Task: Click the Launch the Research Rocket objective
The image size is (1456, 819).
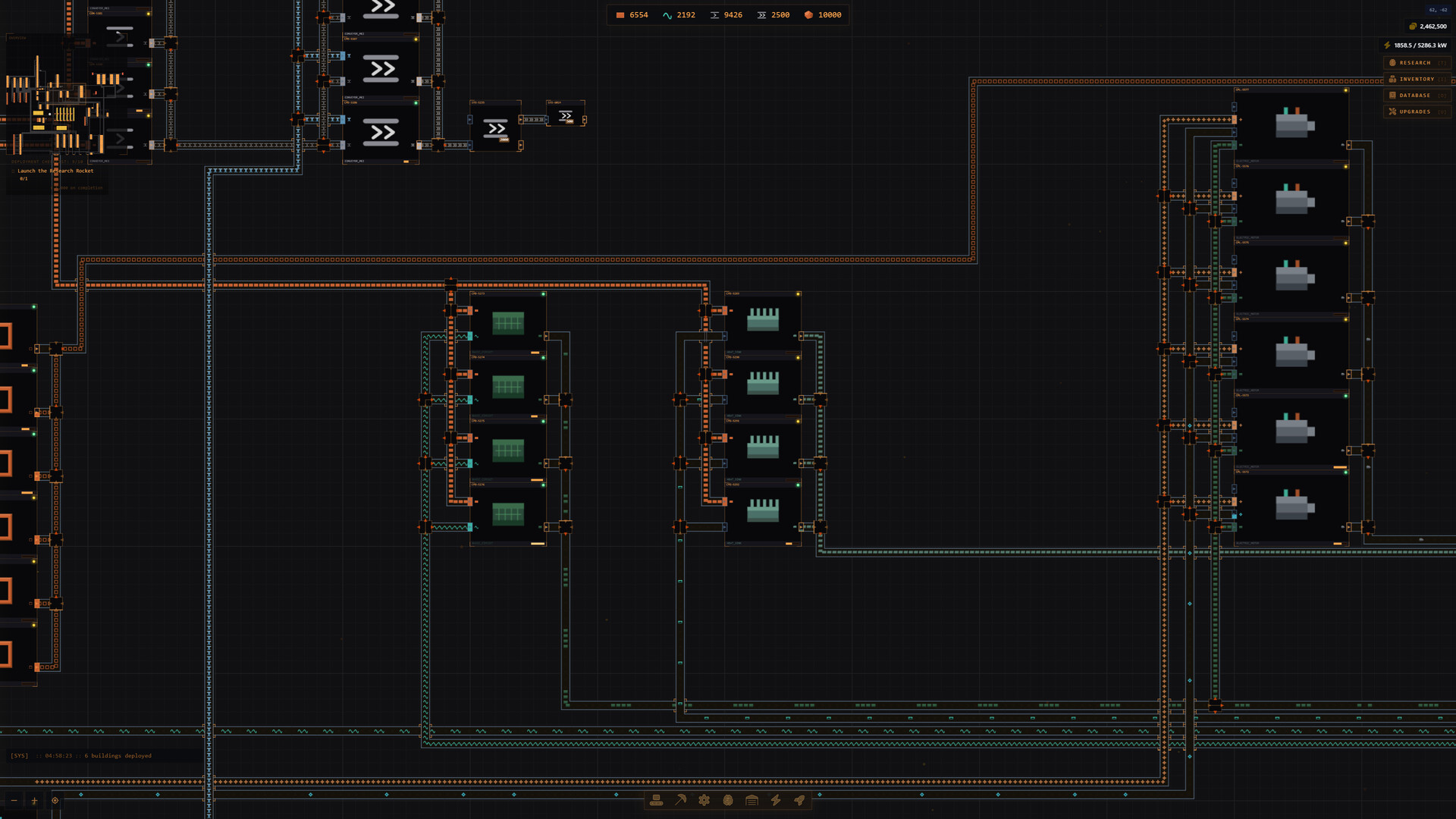Action: [56, 171]
